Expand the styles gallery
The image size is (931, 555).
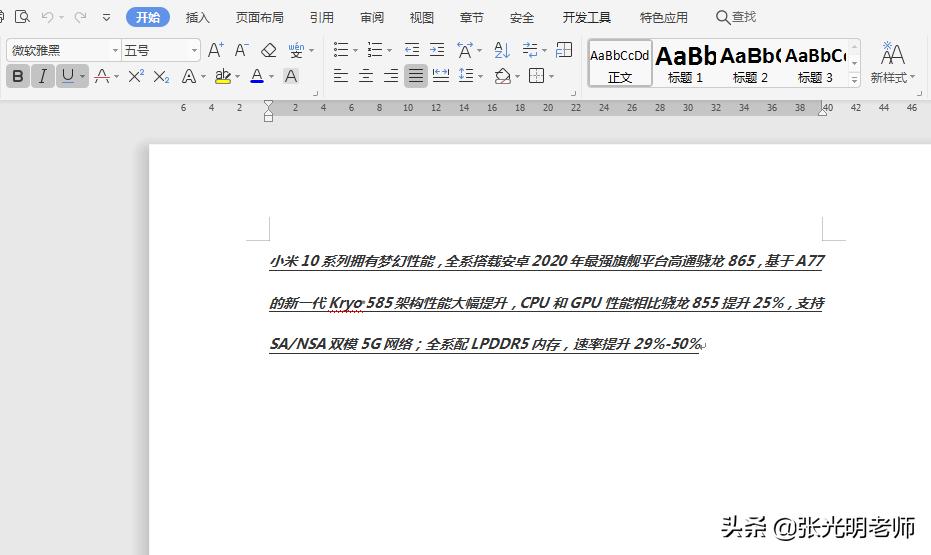tap(854, 79)
